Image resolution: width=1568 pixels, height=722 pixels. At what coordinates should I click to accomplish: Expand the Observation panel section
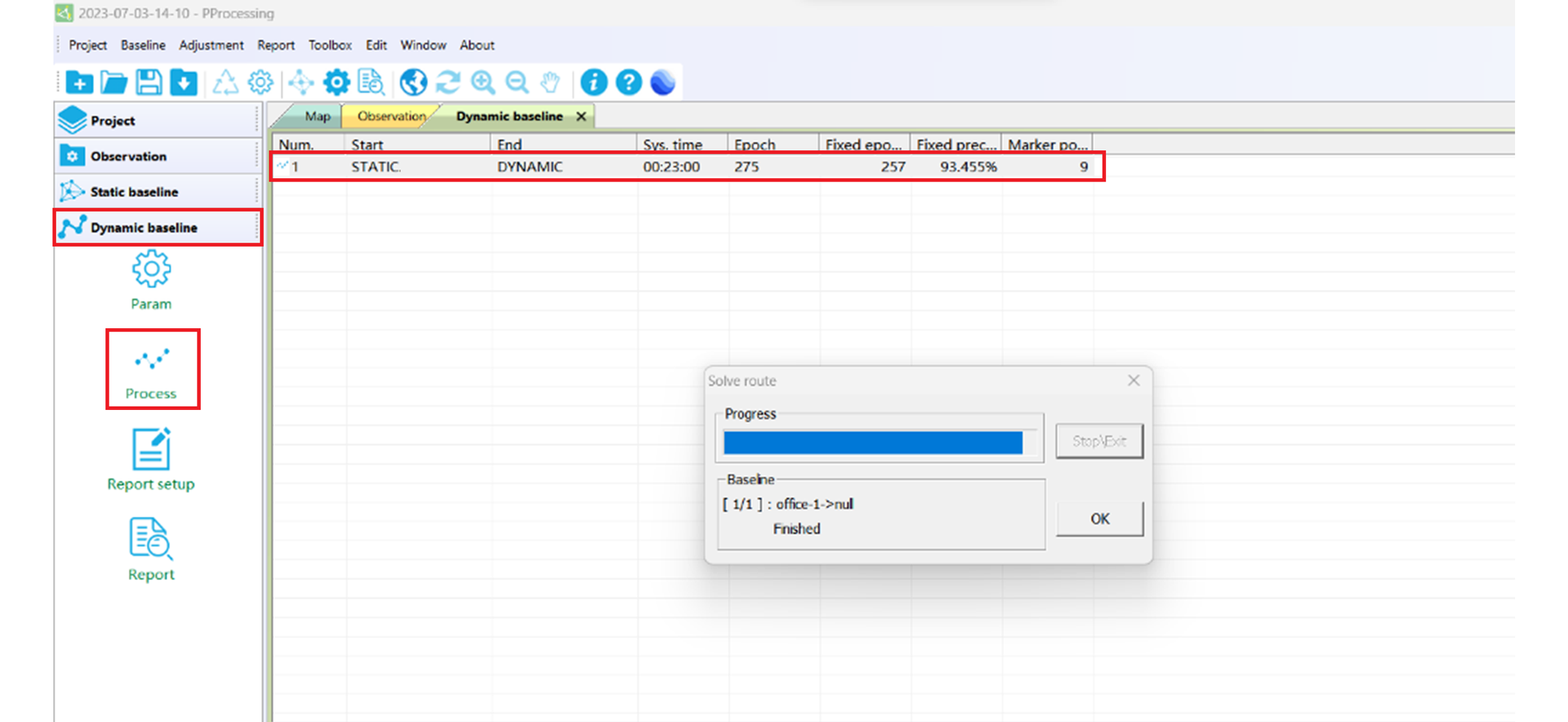(128, 156)
